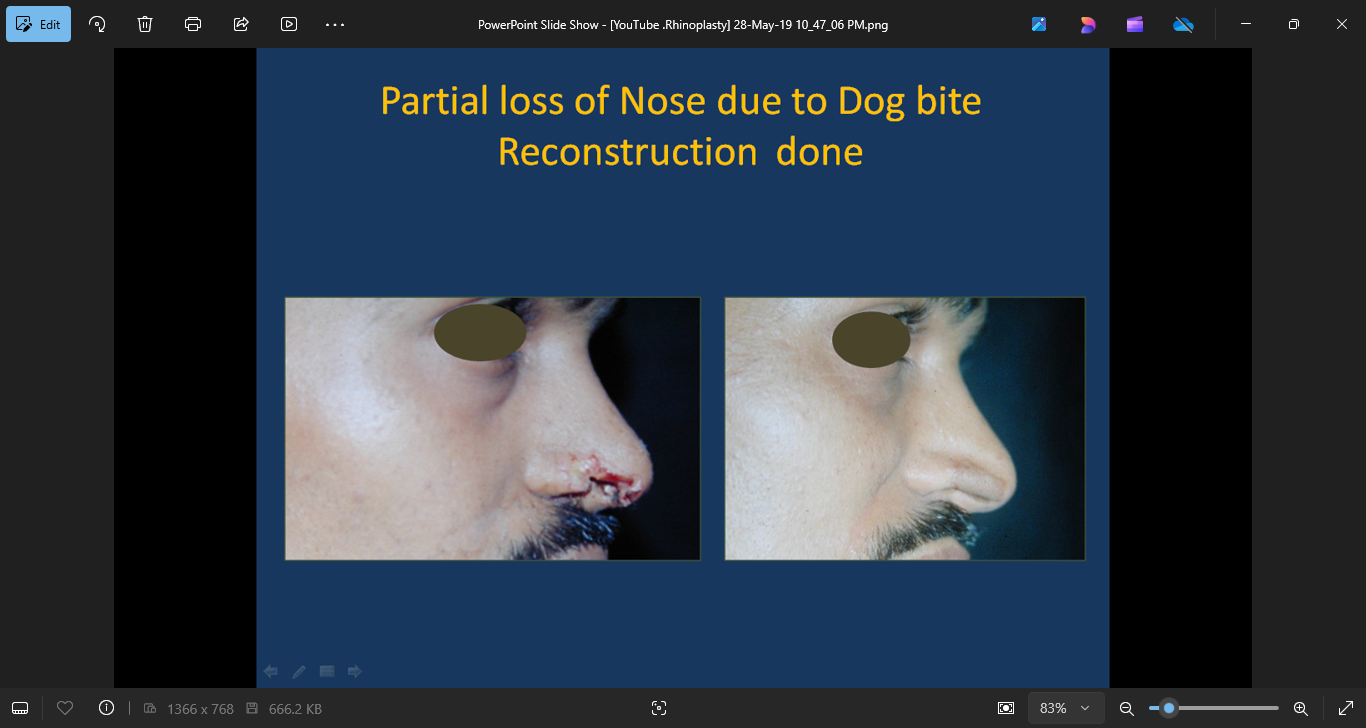Delete the photo with the trash icon
The height and width of the screenshot is (728, 1366).
[x=145, y=24]
